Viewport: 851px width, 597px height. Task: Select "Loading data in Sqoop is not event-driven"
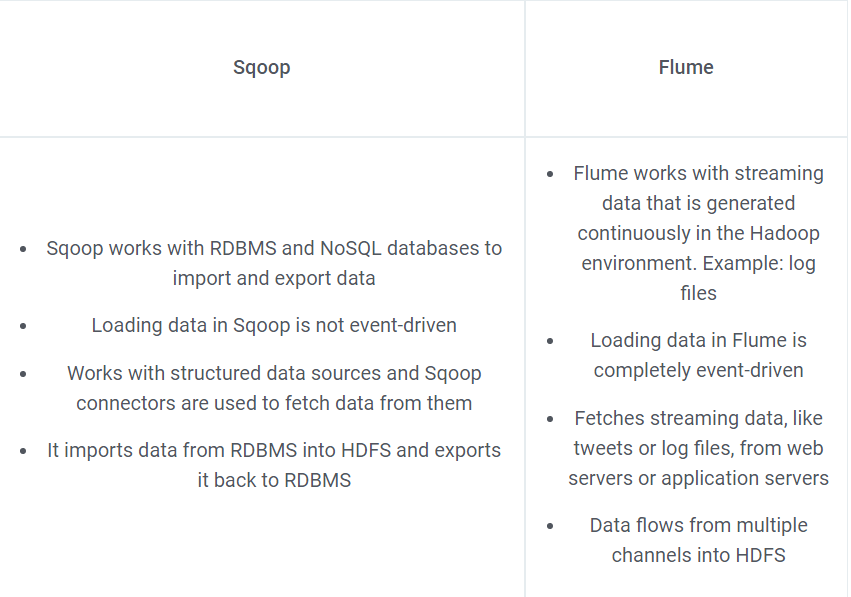(x=273, y=325)
